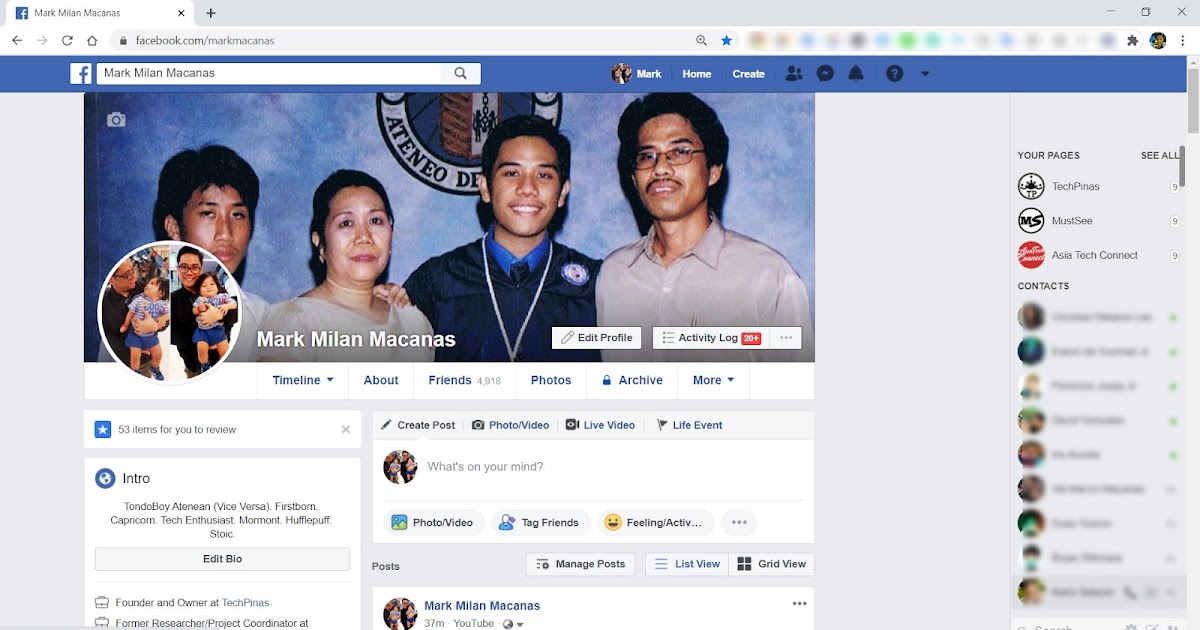Switch posts to Grid View
The width and height of the screenshot is (1200, 630).
point(772,563)
